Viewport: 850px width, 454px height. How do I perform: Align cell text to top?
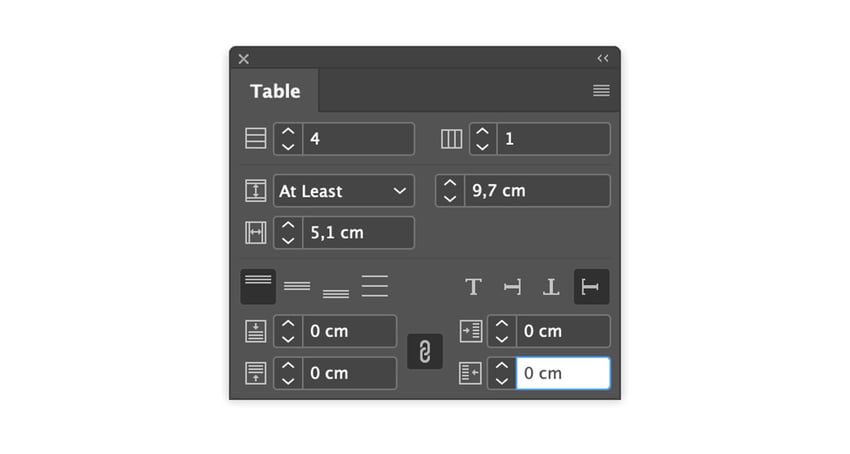[x=258, y=286]
